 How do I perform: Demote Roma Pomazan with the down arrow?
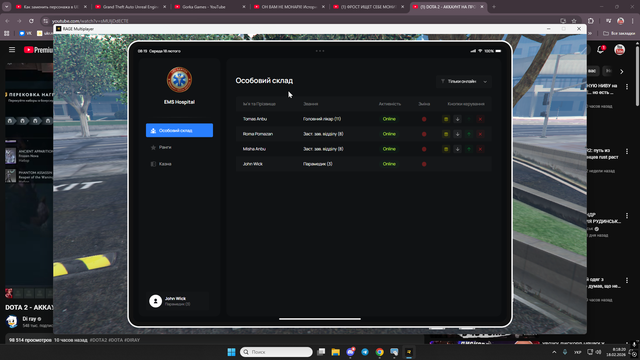coord(458,134)
